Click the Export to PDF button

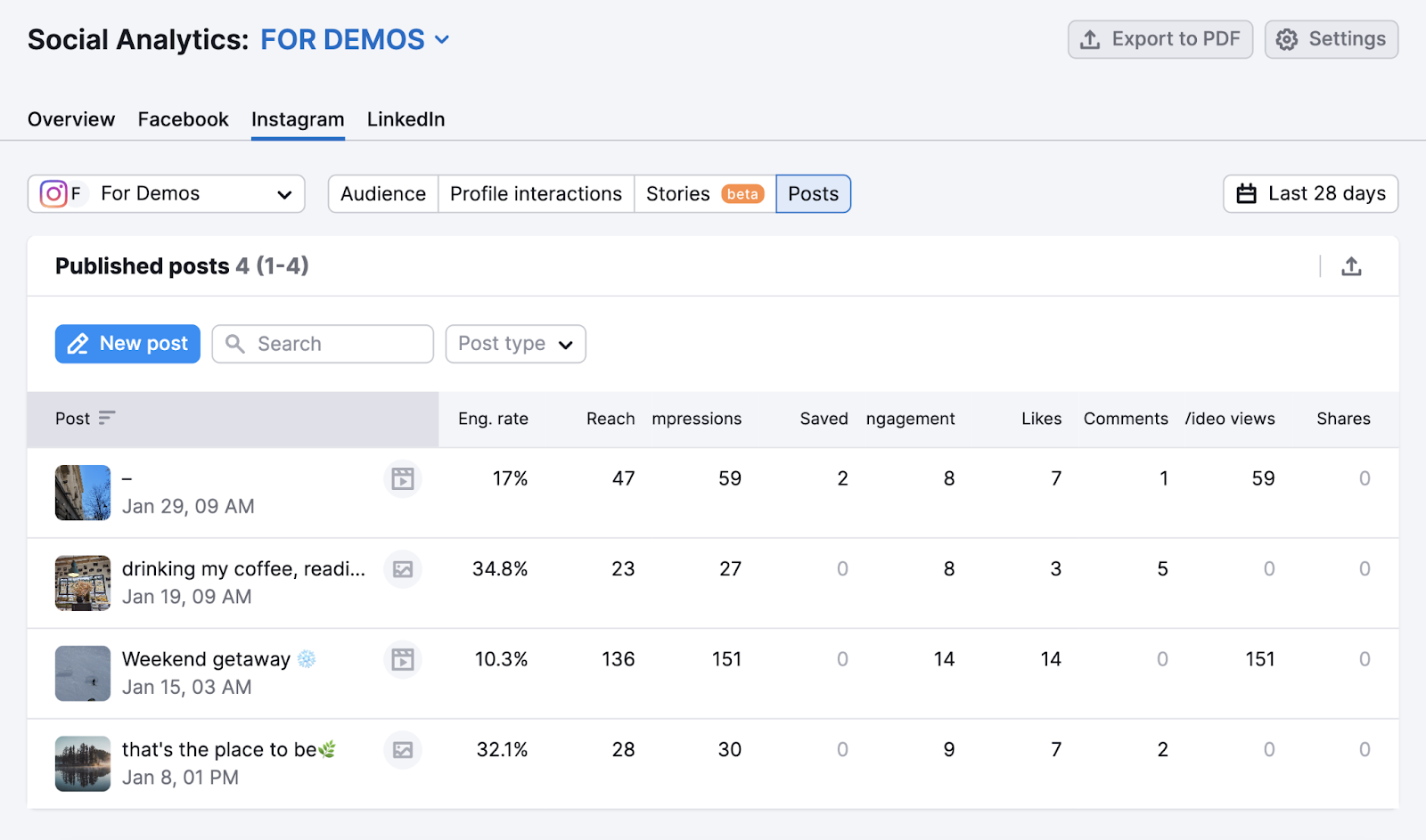[x=1160, y=39]
